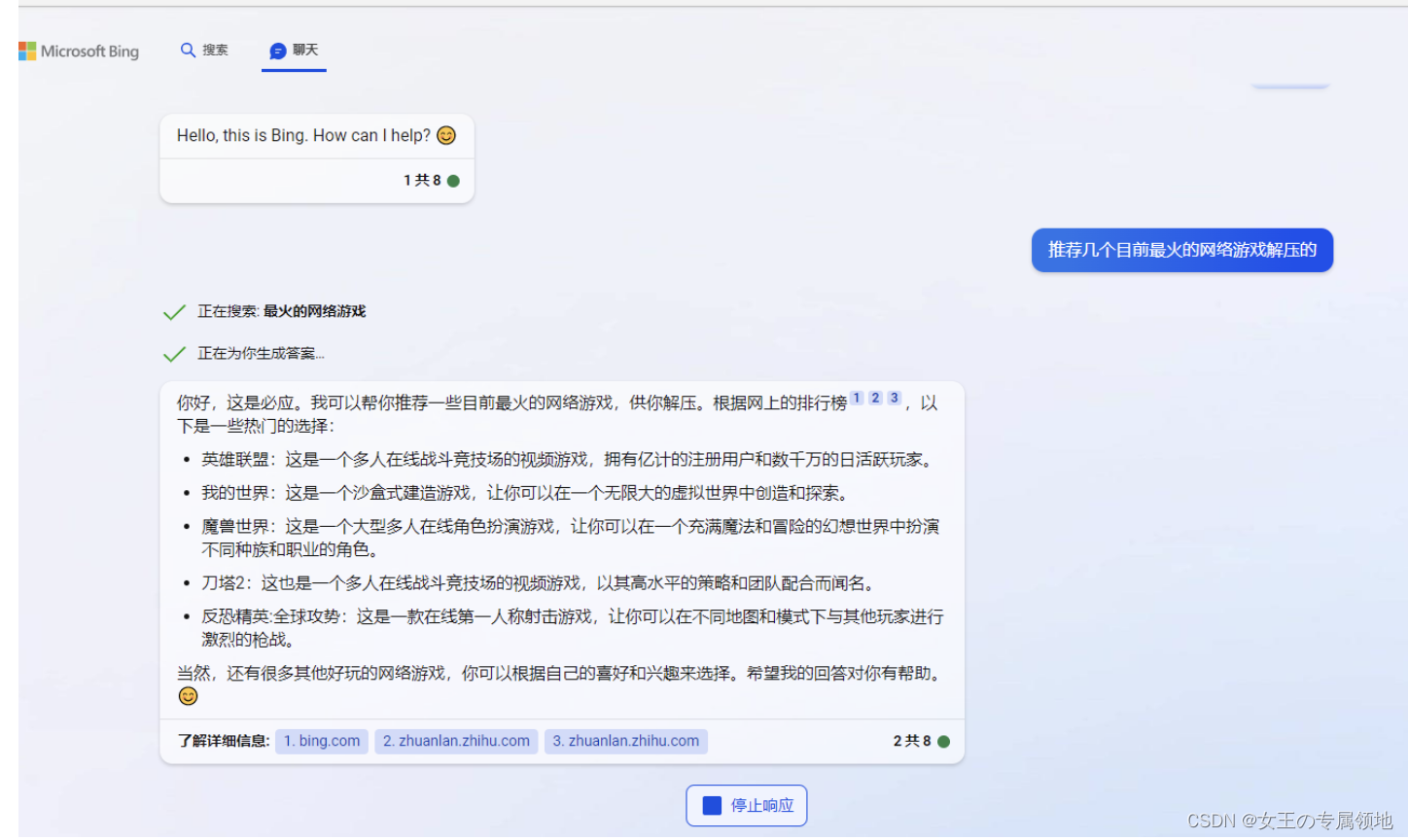Click the checkmark beside 正在为你生成答案
Screen dimensions: 1408x840
175,354
